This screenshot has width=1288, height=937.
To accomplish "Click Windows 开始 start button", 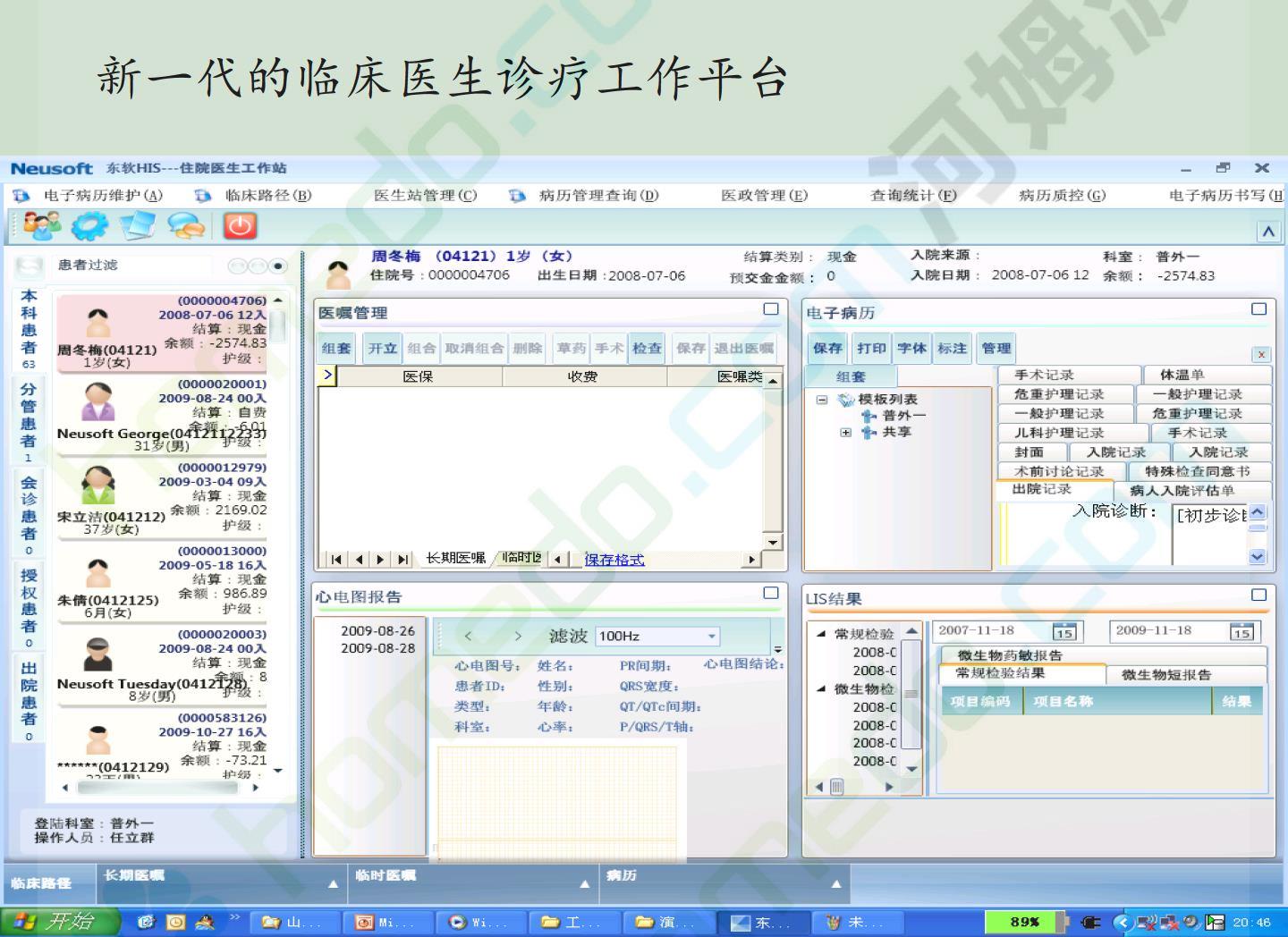I will tap(60, 922).
